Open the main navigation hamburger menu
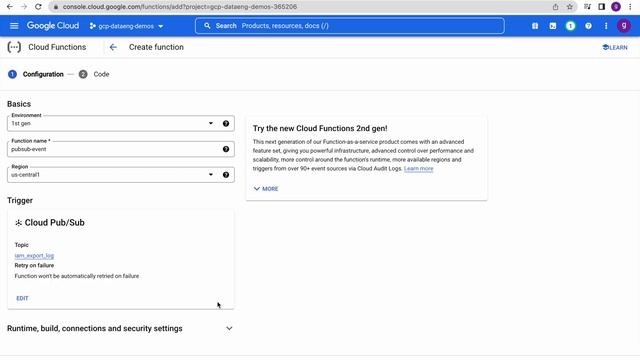Image resolution: width=640 pixels, height=360 pixels. [x=14, y=26]
